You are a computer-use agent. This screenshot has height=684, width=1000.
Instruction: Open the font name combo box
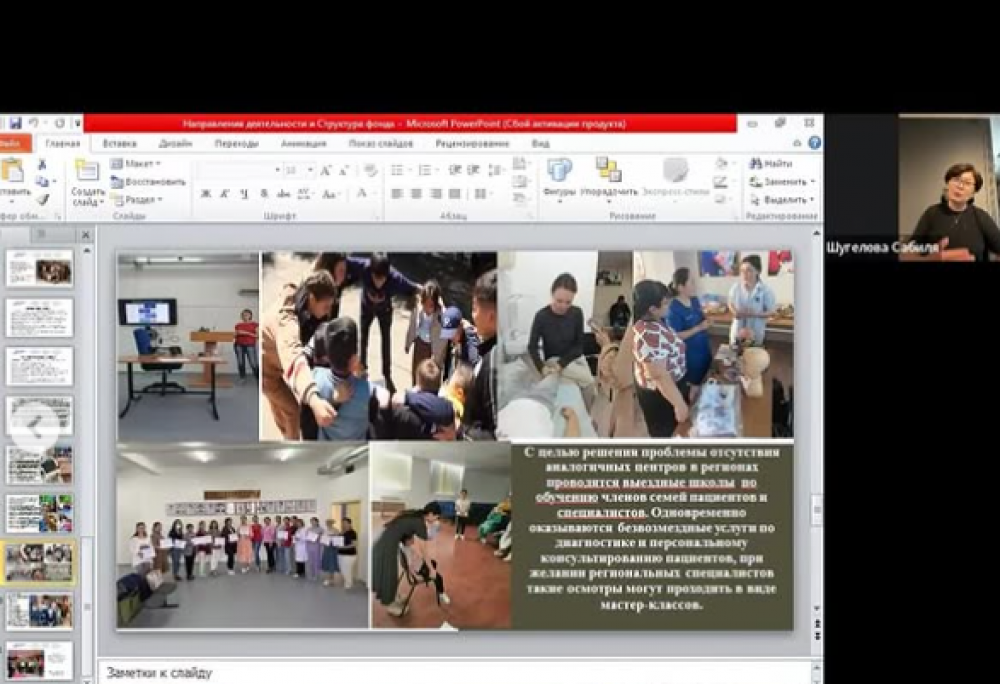tap(239, 170)
